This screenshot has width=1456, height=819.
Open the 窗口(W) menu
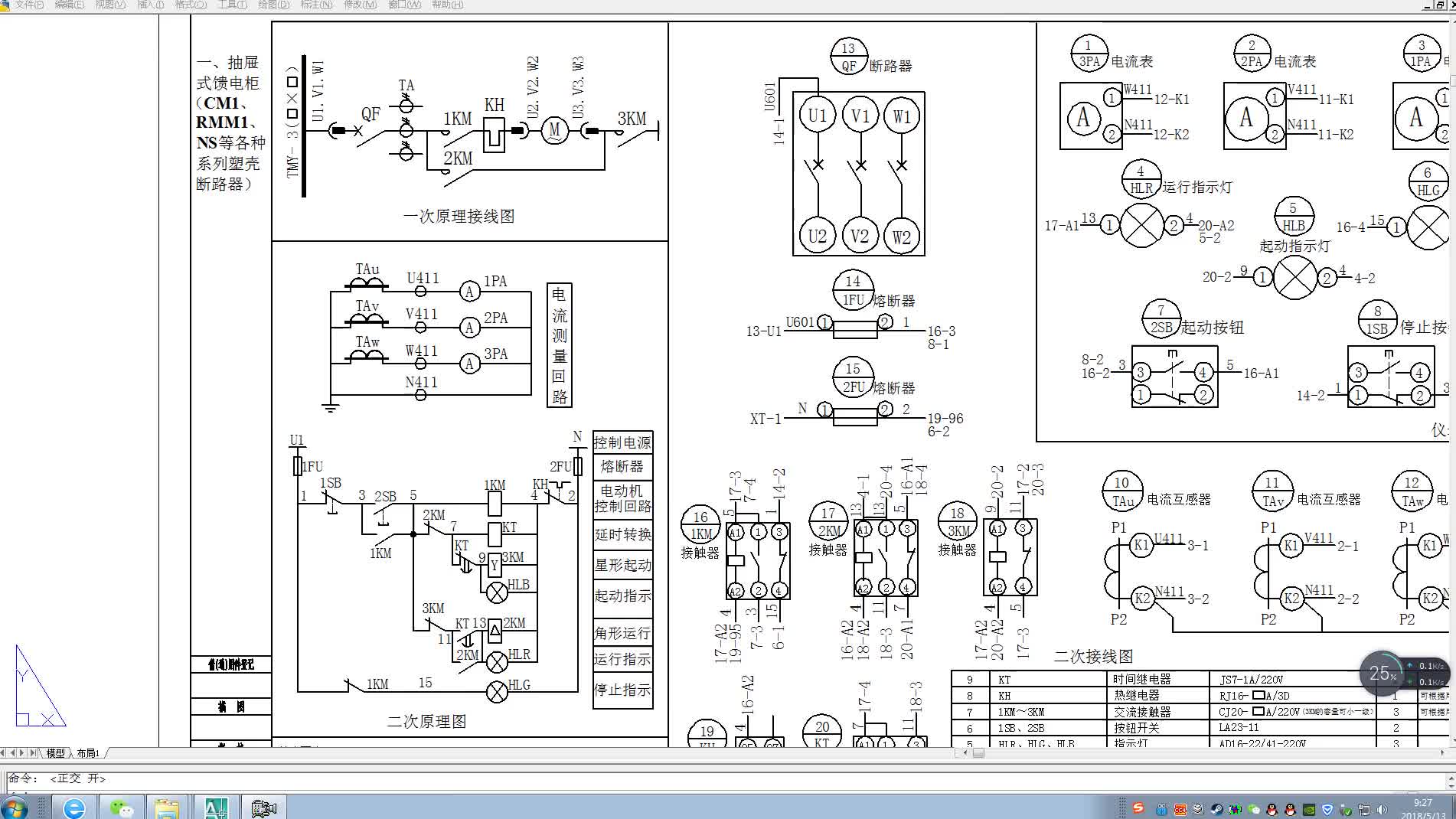tap(404, 5)
